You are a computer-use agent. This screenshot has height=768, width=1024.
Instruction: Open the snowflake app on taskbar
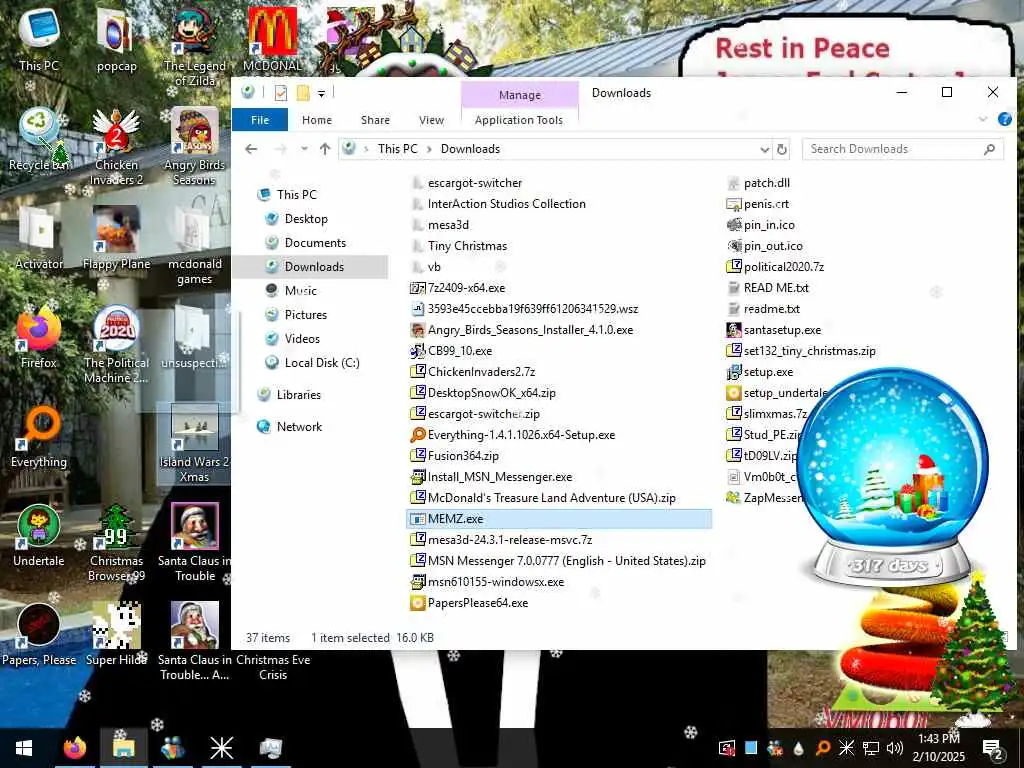coord(221,748)
